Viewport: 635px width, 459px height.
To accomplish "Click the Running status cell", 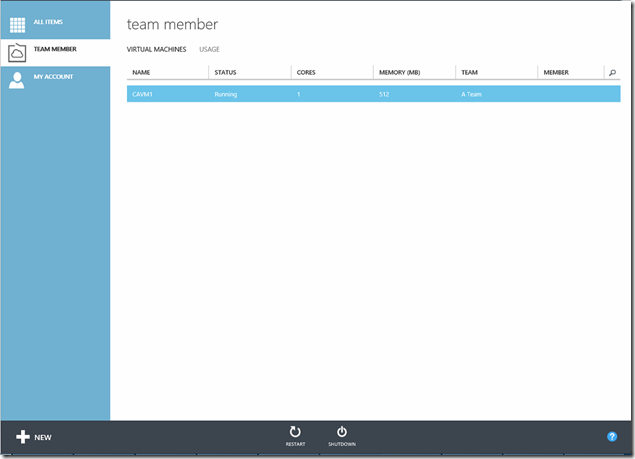I will (227, 94).
